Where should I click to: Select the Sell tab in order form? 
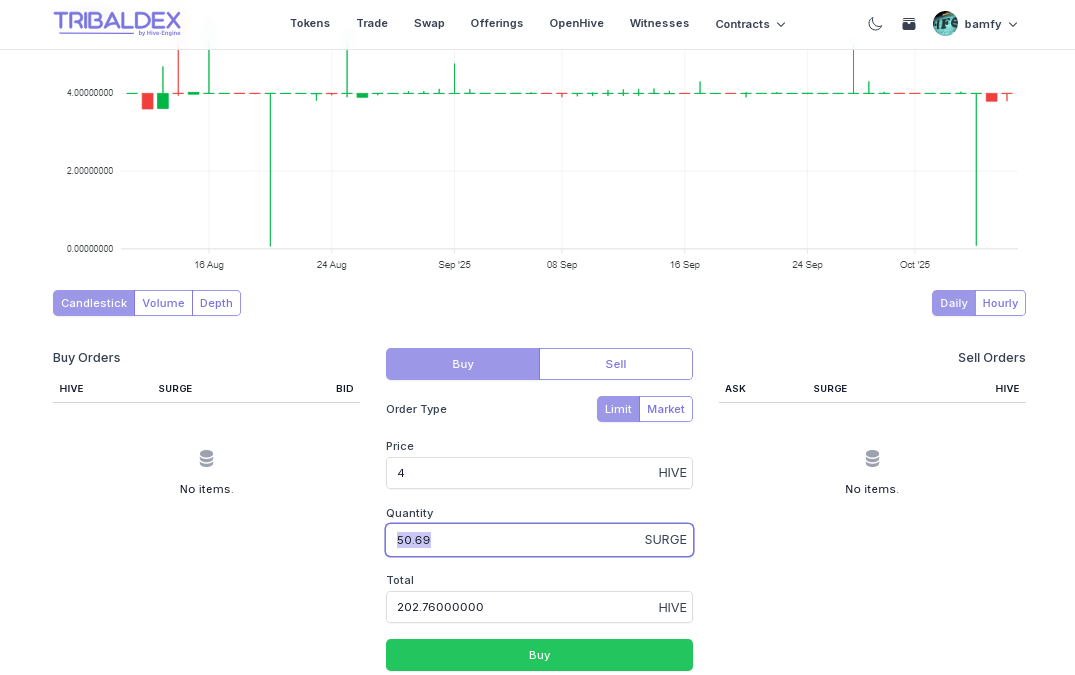pyautogui.click(x=615, y=364)
